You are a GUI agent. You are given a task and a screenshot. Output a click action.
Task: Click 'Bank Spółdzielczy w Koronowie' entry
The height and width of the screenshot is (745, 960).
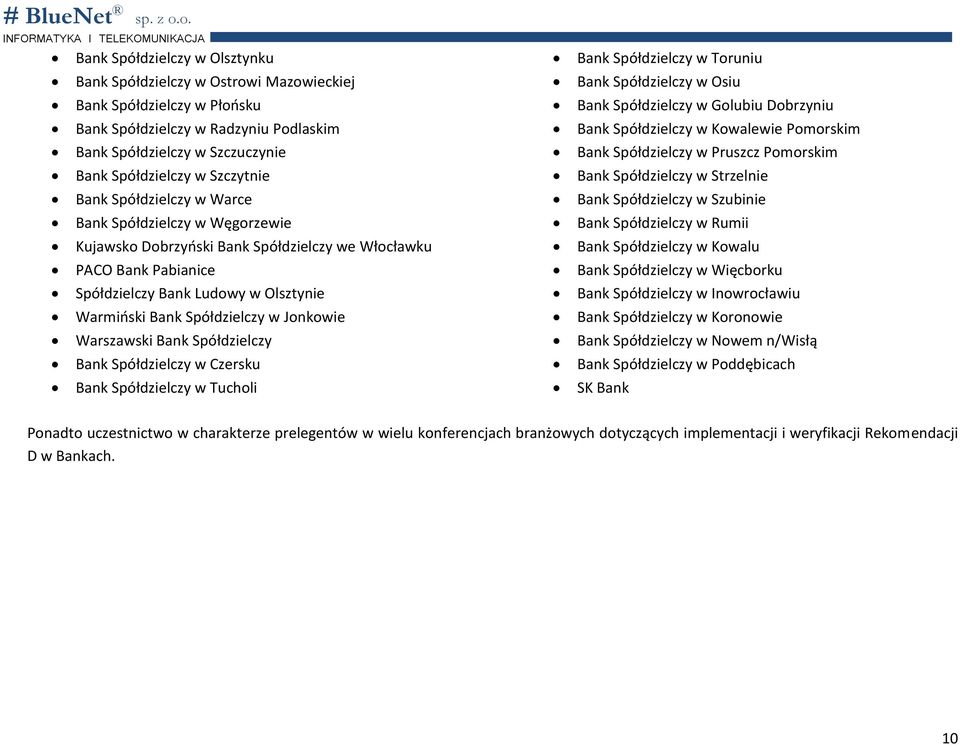click(x=679, y=317)
